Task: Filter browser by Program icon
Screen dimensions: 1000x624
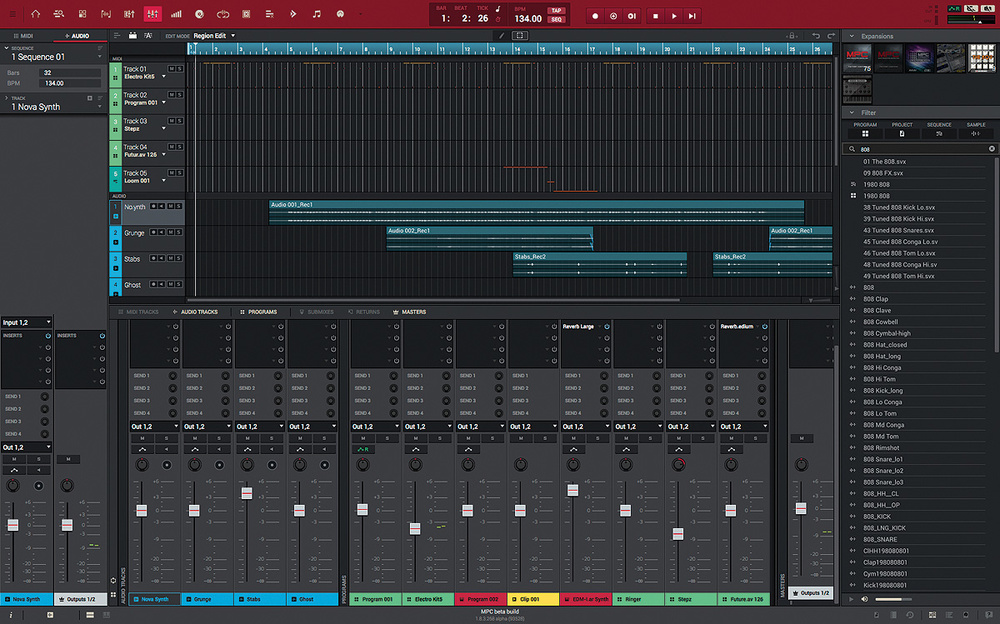Action: (x=865, y=134)
